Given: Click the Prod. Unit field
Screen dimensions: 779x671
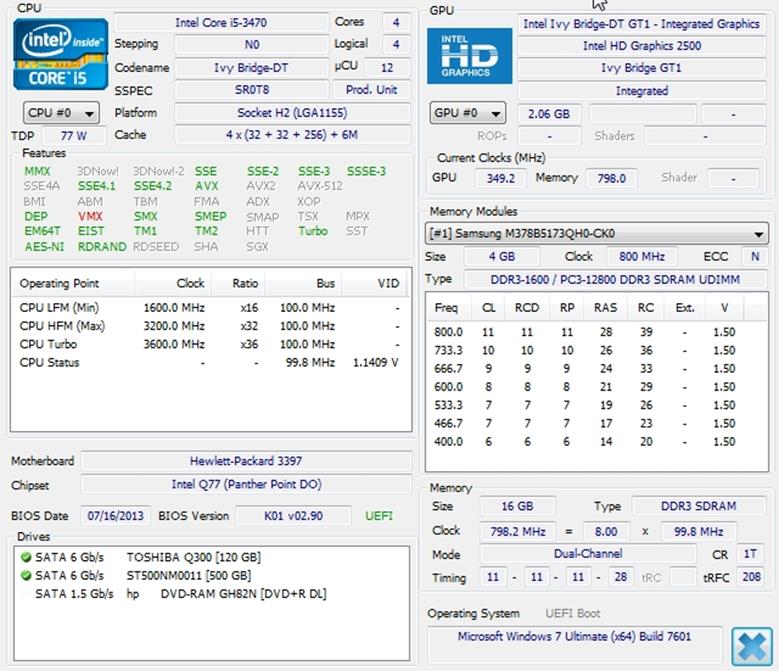Looking at the screenshot, I should [x=371, y=90].
